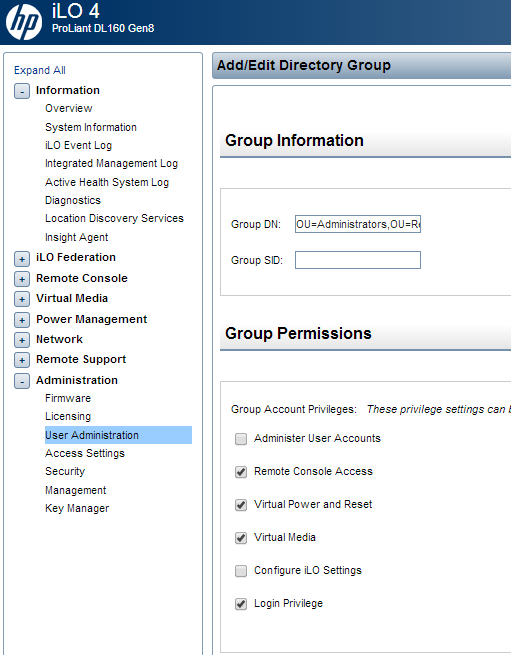Click the Network section label
This screenshot has width=511, height=655.
59,339
